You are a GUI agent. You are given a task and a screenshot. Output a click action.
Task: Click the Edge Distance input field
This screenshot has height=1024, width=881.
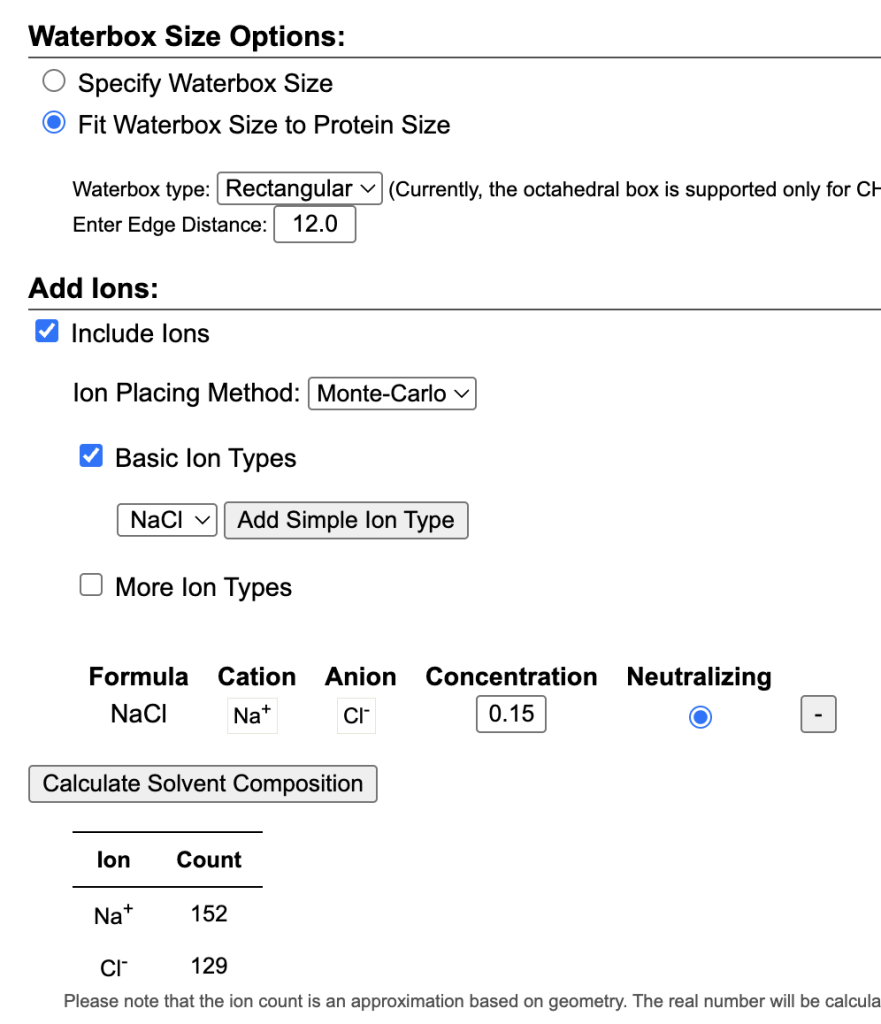pyautogui.click(x=314, y=224)
